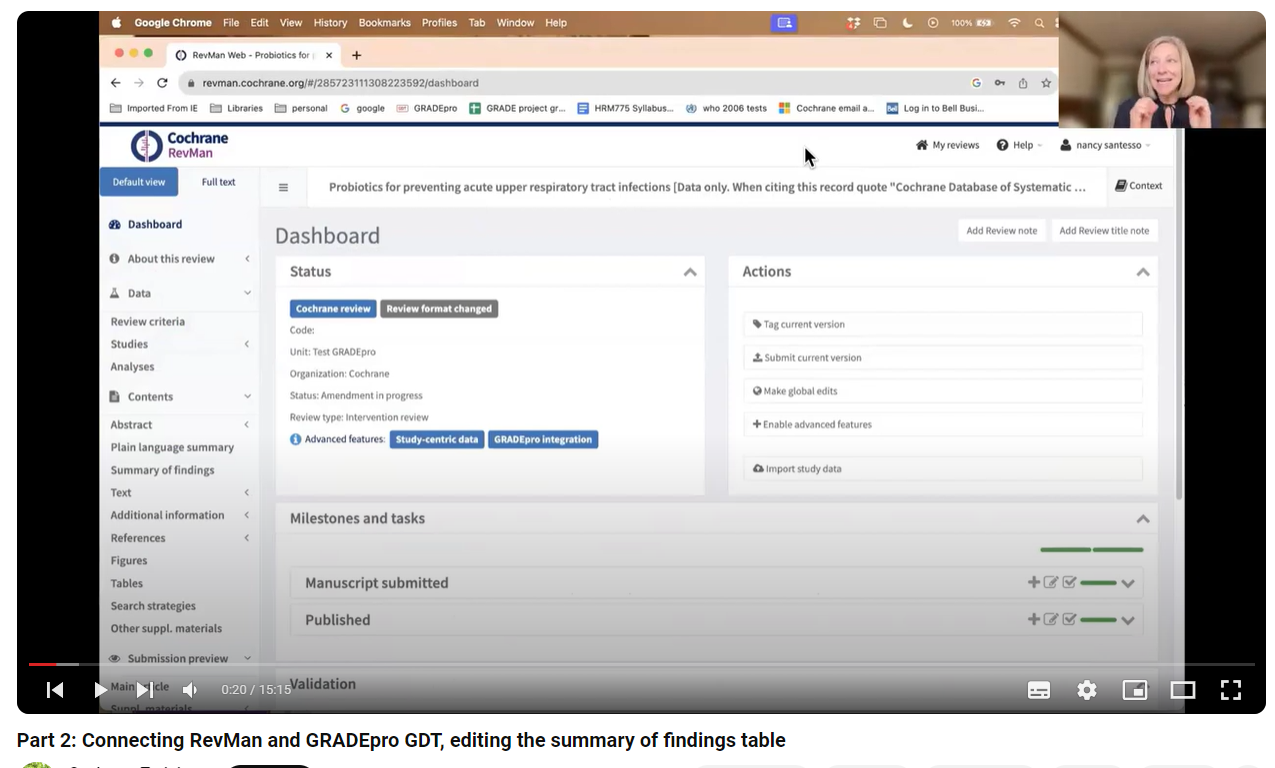1275x768 pixels.
Task: Switch video to theater mode
Action: pyautogui.click(x=1183, y=690)
